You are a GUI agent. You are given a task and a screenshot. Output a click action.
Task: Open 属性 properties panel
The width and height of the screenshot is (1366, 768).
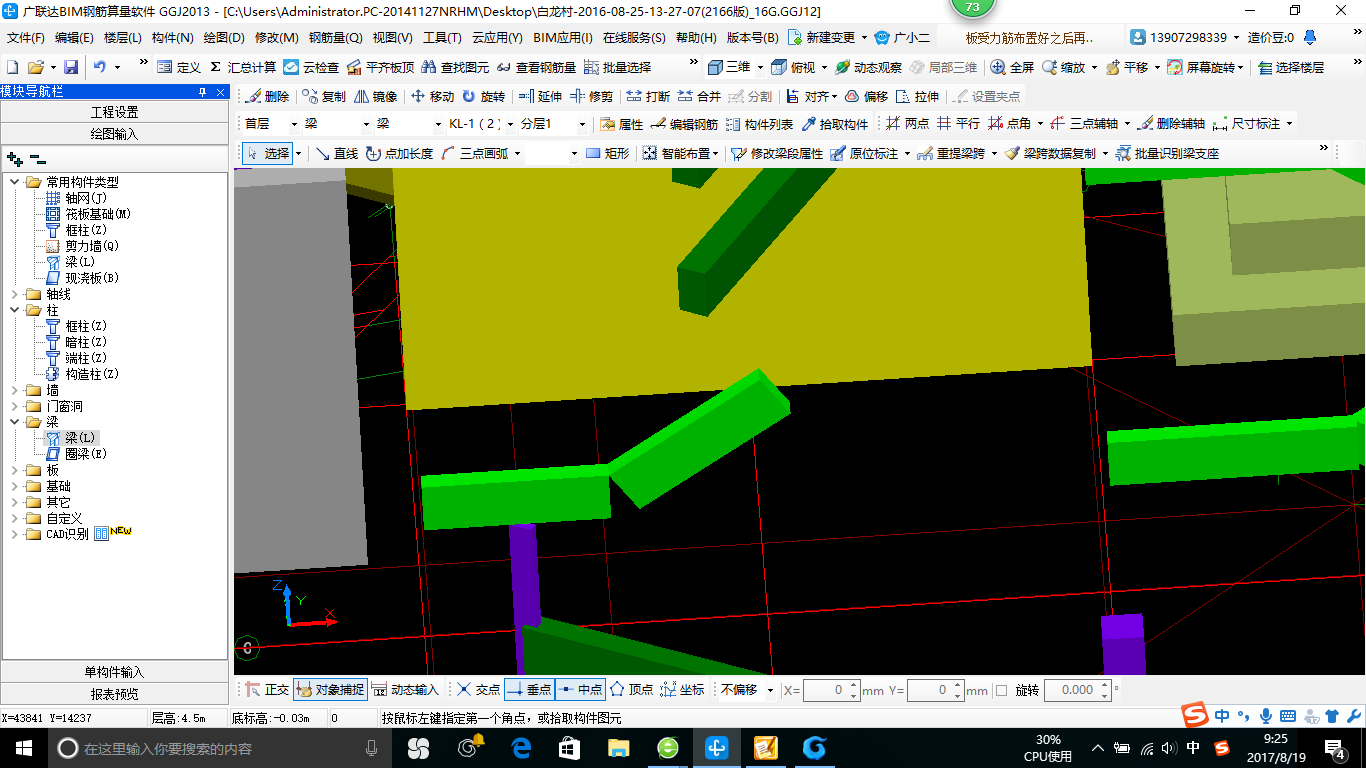point(621,125)
